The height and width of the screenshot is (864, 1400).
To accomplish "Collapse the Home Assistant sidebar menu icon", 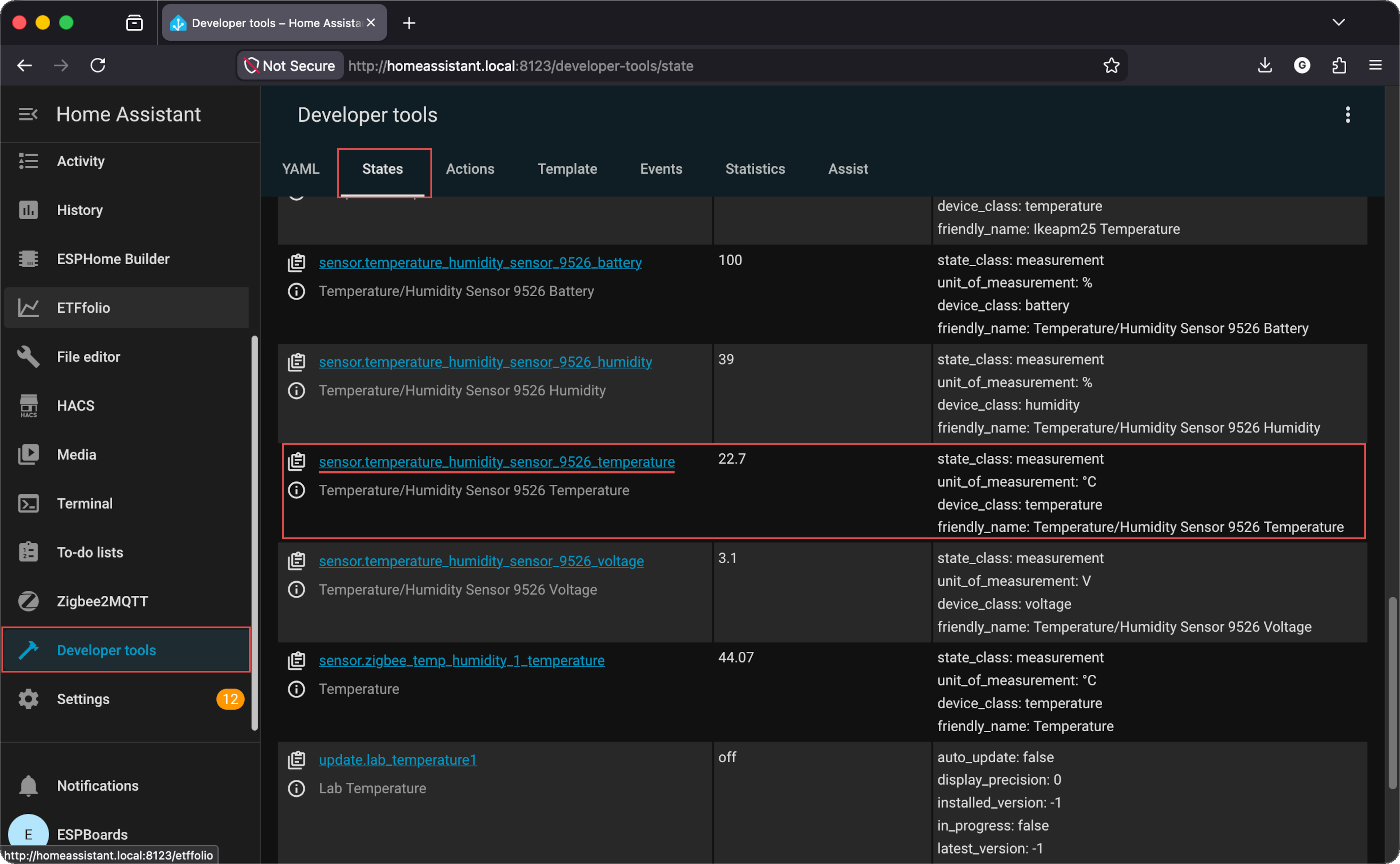I will (28, 115).
